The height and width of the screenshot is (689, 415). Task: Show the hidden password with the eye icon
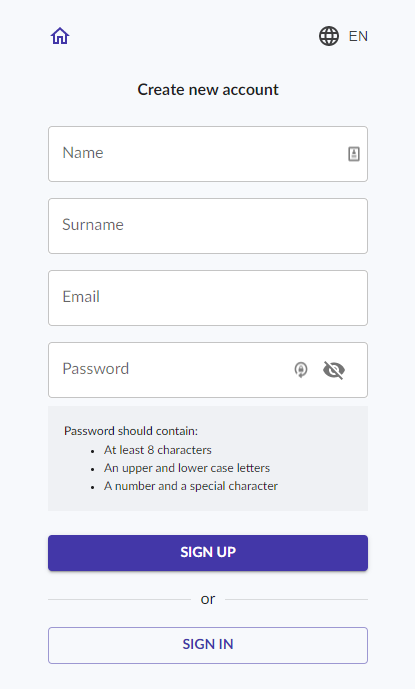click(x=334, y=370)
